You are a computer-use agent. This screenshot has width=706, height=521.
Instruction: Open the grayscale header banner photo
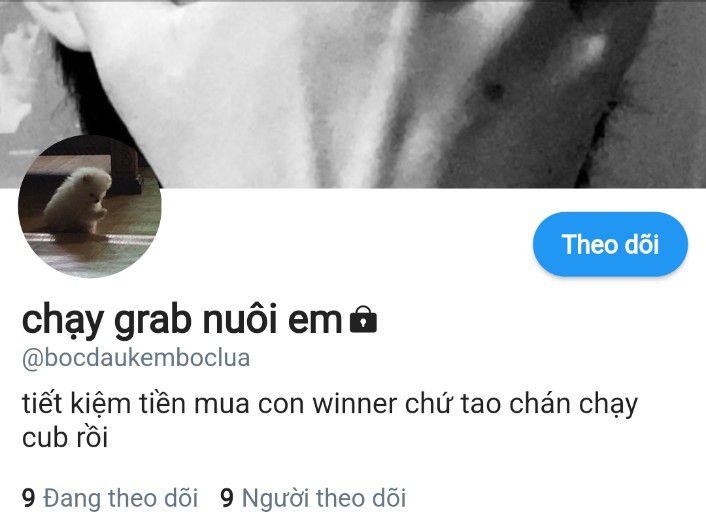coord(353,94)
